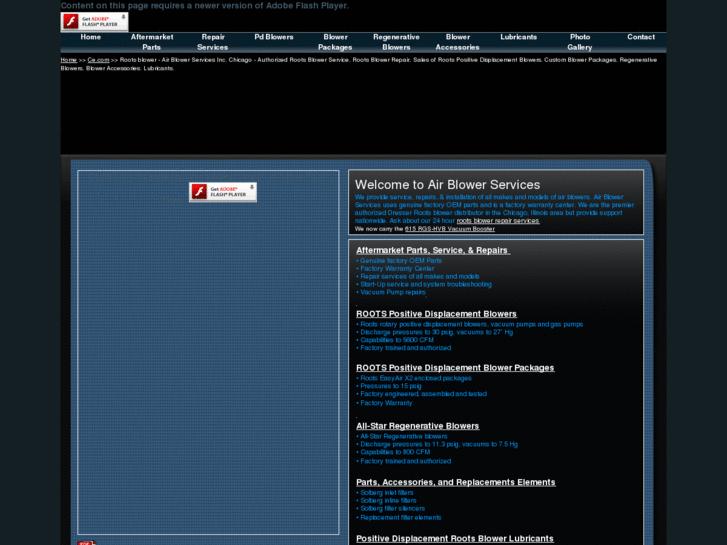Click 'Genuine factory OEM Parts' bullet text

pyautogui.click(x=401, y=261)
